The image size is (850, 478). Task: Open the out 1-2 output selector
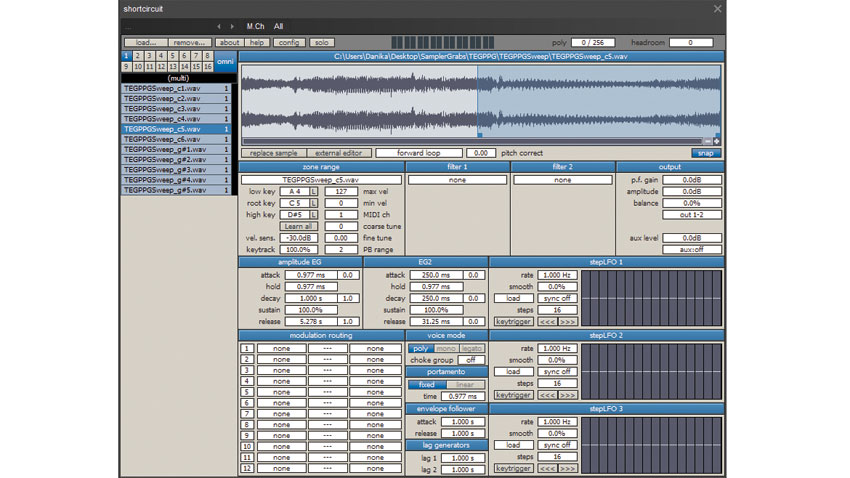692,215
